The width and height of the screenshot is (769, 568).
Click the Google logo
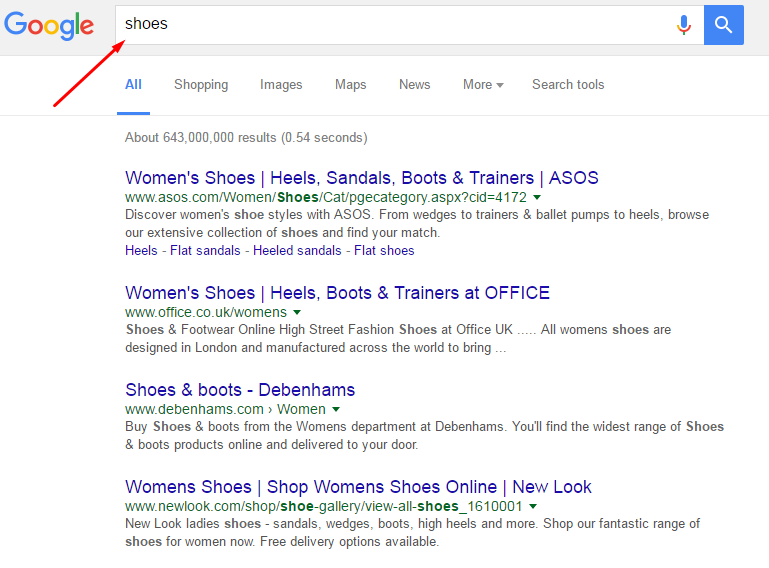tap(49, 26)
